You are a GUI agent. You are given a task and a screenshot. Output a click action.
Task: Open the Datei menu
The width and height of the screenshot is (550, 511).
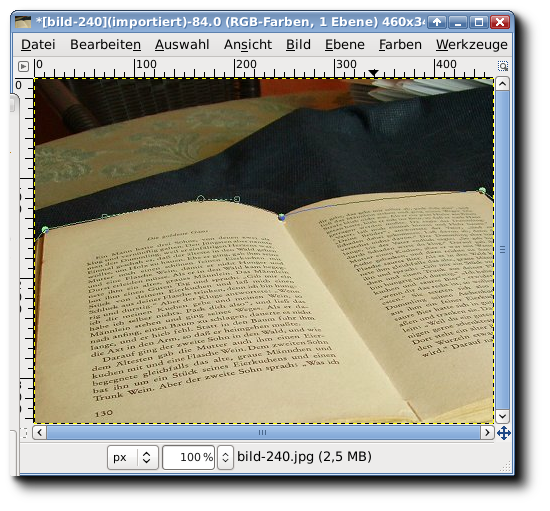point(38,45)
